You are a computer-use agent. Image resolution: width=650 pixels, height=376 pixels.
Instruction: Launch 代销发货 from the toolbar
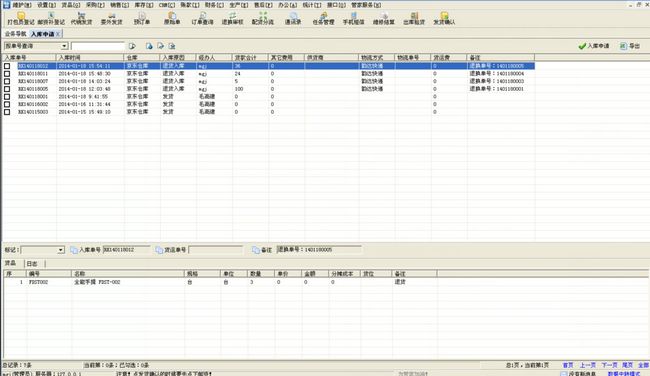pos(81,19)
